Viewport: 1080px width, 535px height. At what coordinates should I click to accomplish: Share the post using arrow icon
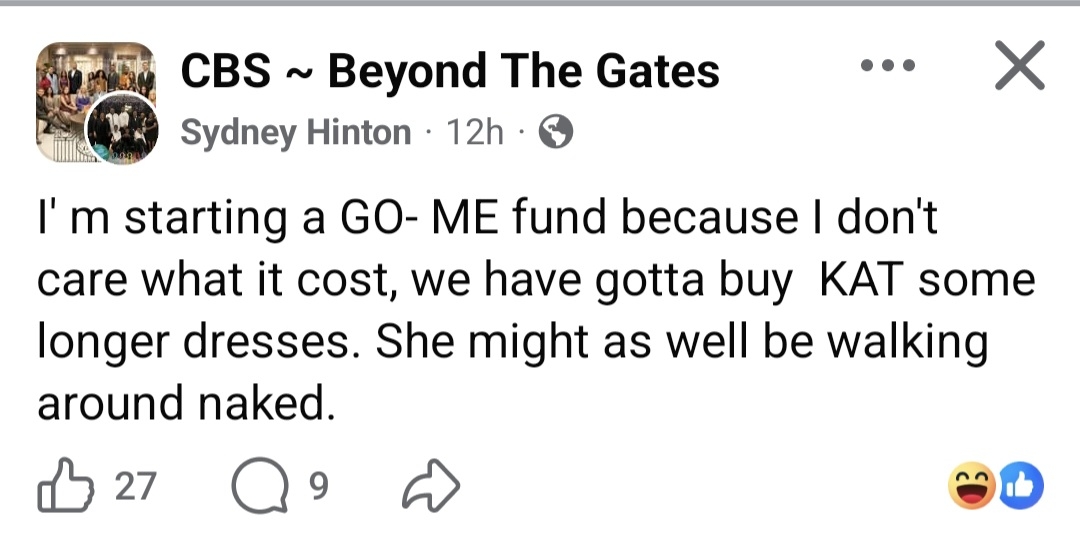(x=430, y=486)
